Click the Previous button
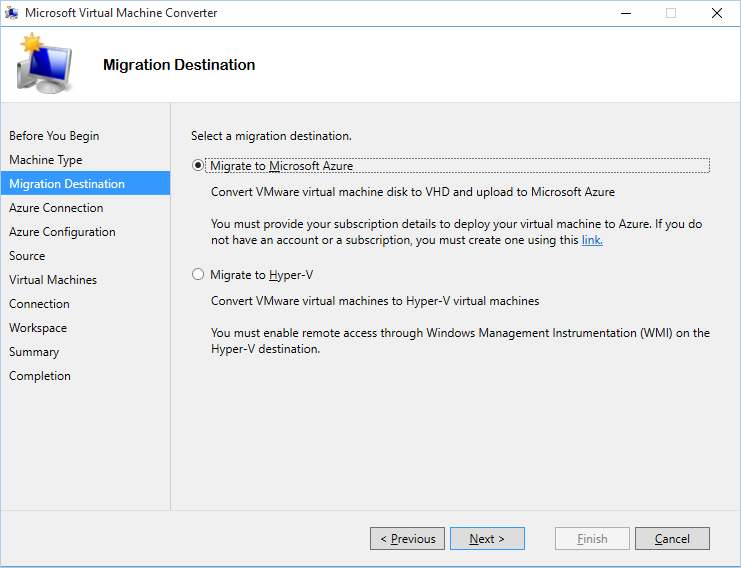The width and height of the screenshot is (741, 568). click(x=407, y=539)
